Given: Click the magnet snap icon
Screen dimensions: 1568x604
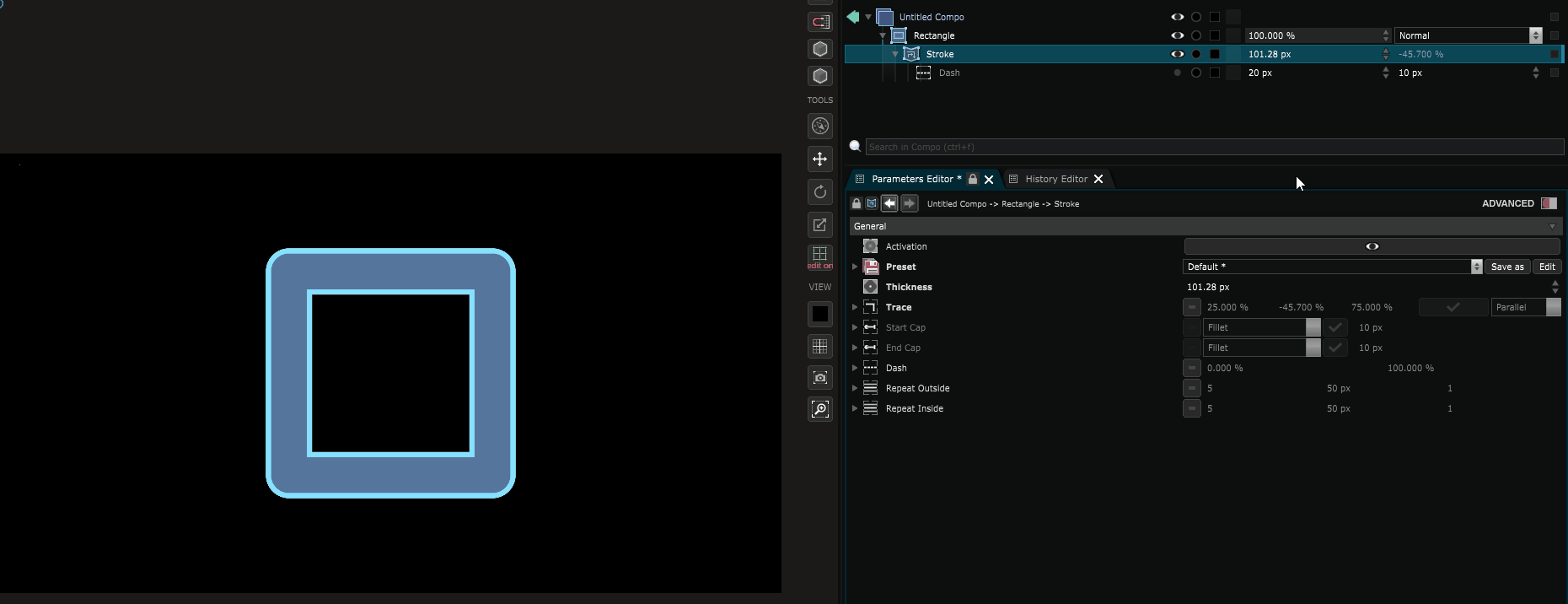Looking at the screenshot, I should click(819, 22).
